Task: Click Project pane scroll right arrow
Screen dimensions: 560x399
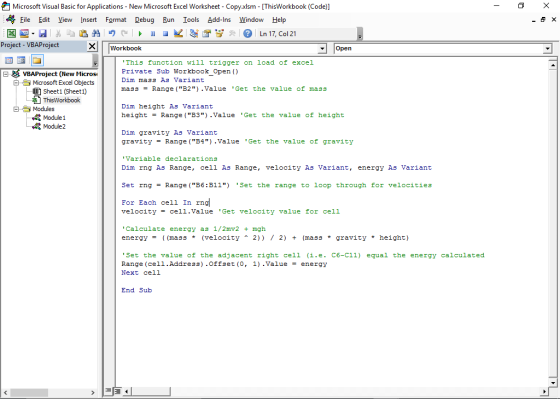Action: [x=93, y=392]
